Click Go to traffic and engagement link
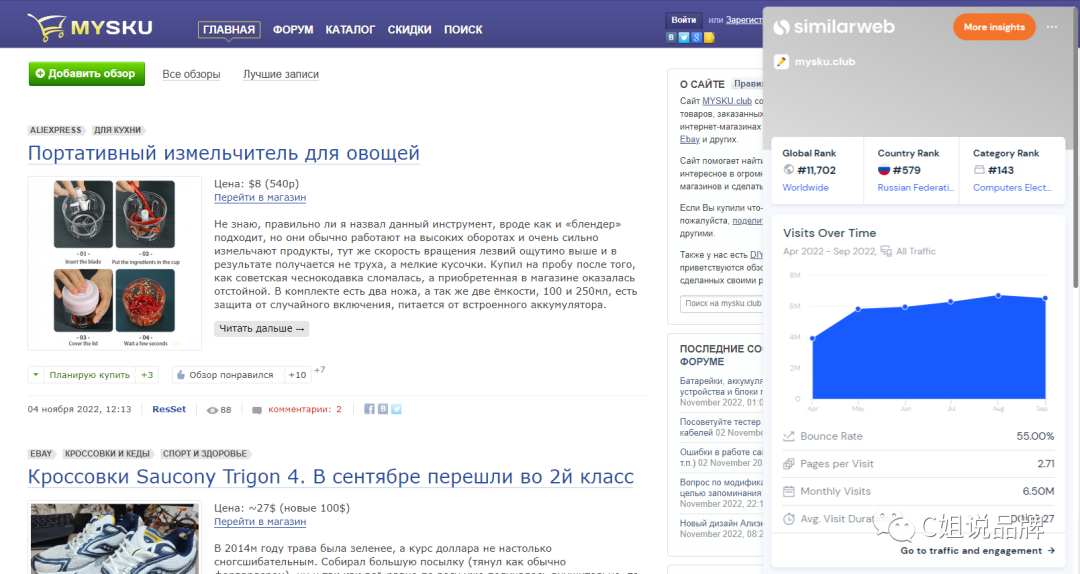1080x574 pixels. [977, 551]
